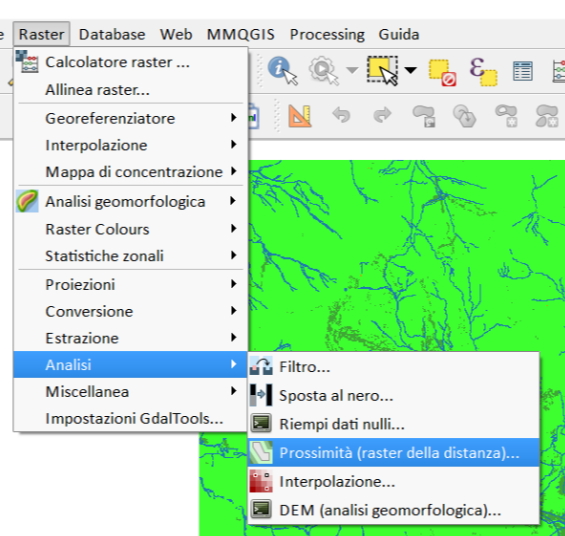Open the attribute table icon

522,71
